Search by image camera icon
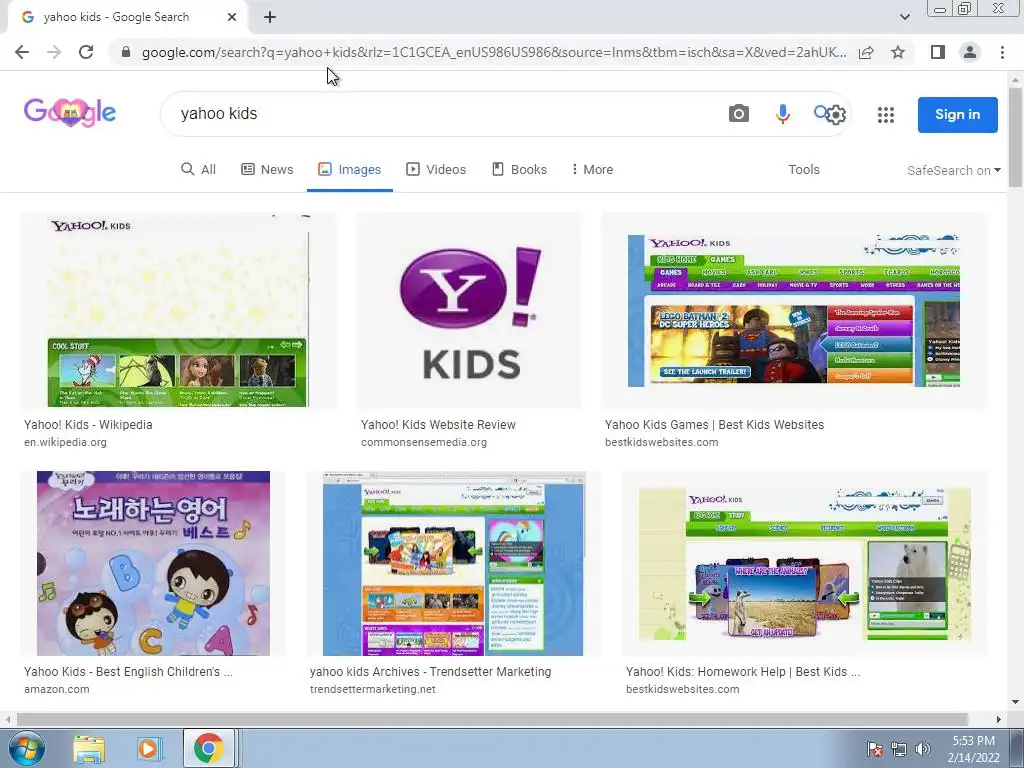 739,114
